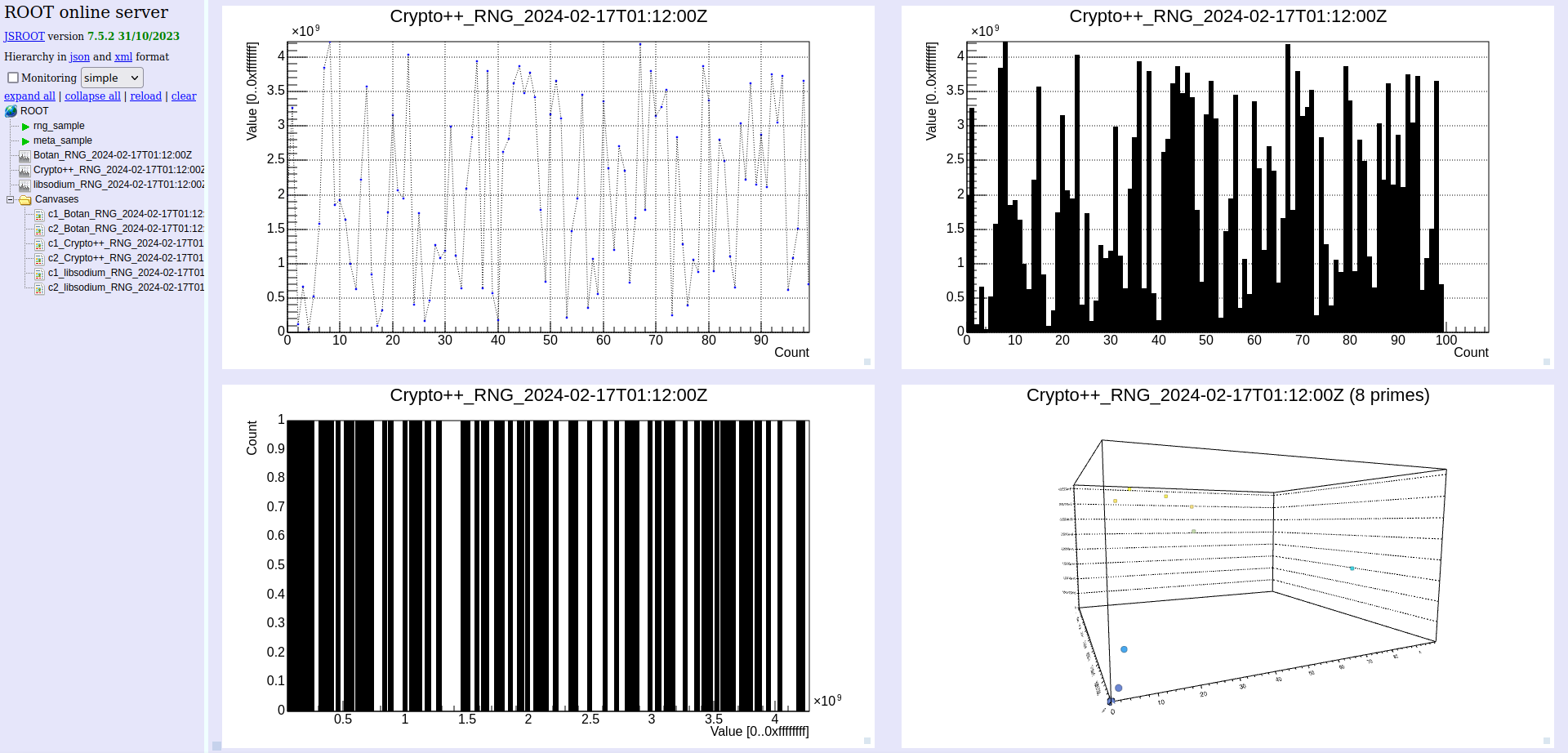Viewport: 1568px width, 753px height.
Task: Click the collapse all link
Action: (92, 96)
